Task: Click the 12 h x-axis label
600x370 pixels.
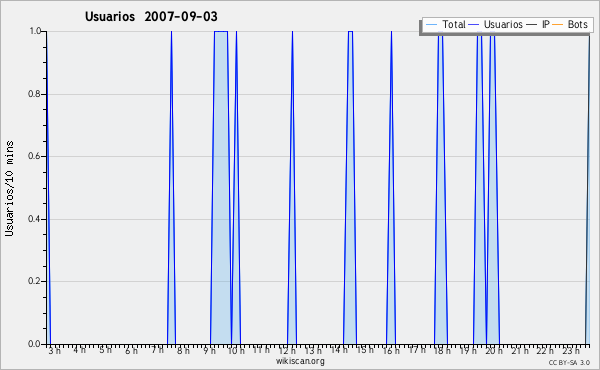Action: [287, 350]
